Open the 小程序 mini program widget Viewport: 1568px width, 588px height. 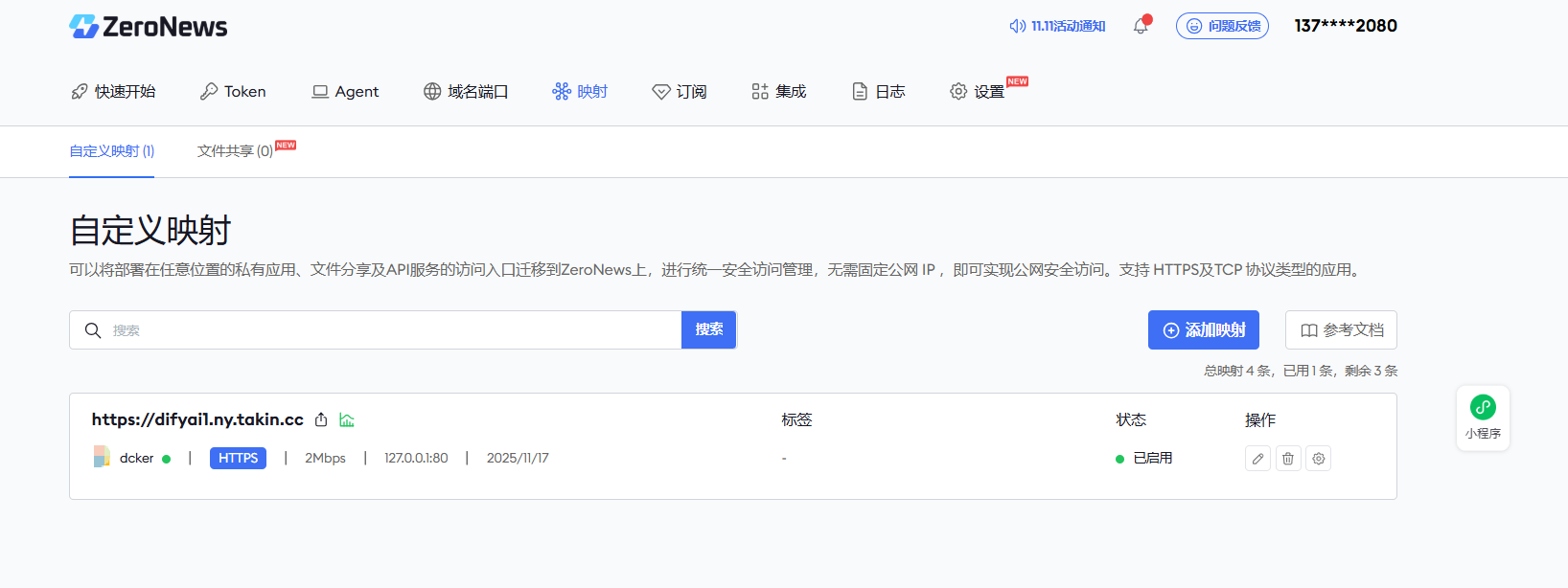1483,418
